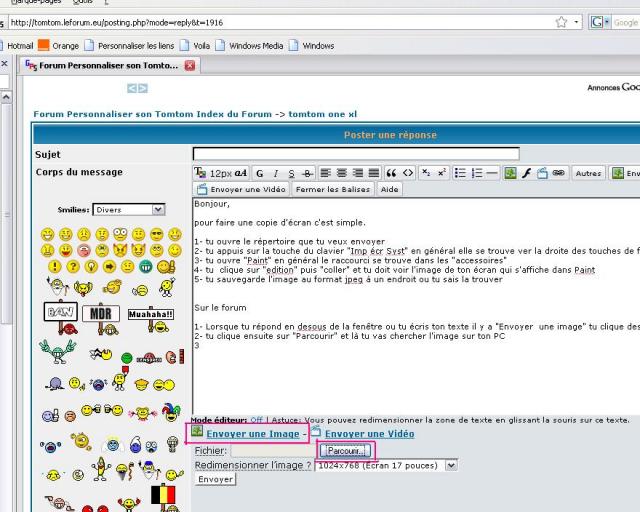The height and width of the screenshot is (512, 640).
Task: Click the sidebar scroll up arrow
Action: click(x=6, y=97)
